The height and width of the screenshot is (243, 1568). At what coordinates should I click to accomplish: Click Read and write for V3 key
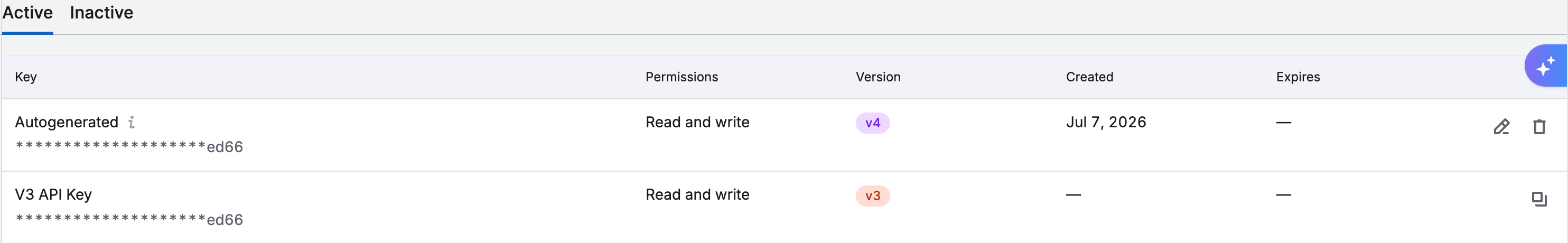[x=697, y=195]
